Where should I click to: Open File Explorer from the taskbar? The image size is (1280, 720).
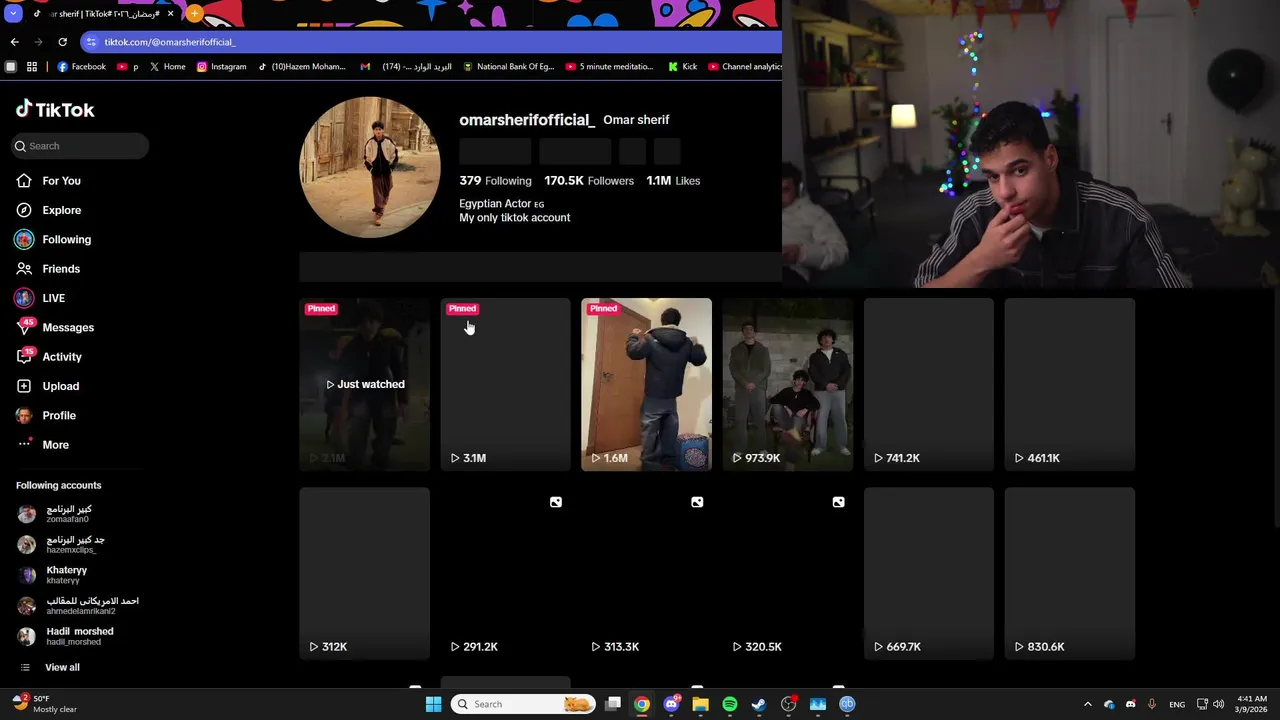coord(700,704)
